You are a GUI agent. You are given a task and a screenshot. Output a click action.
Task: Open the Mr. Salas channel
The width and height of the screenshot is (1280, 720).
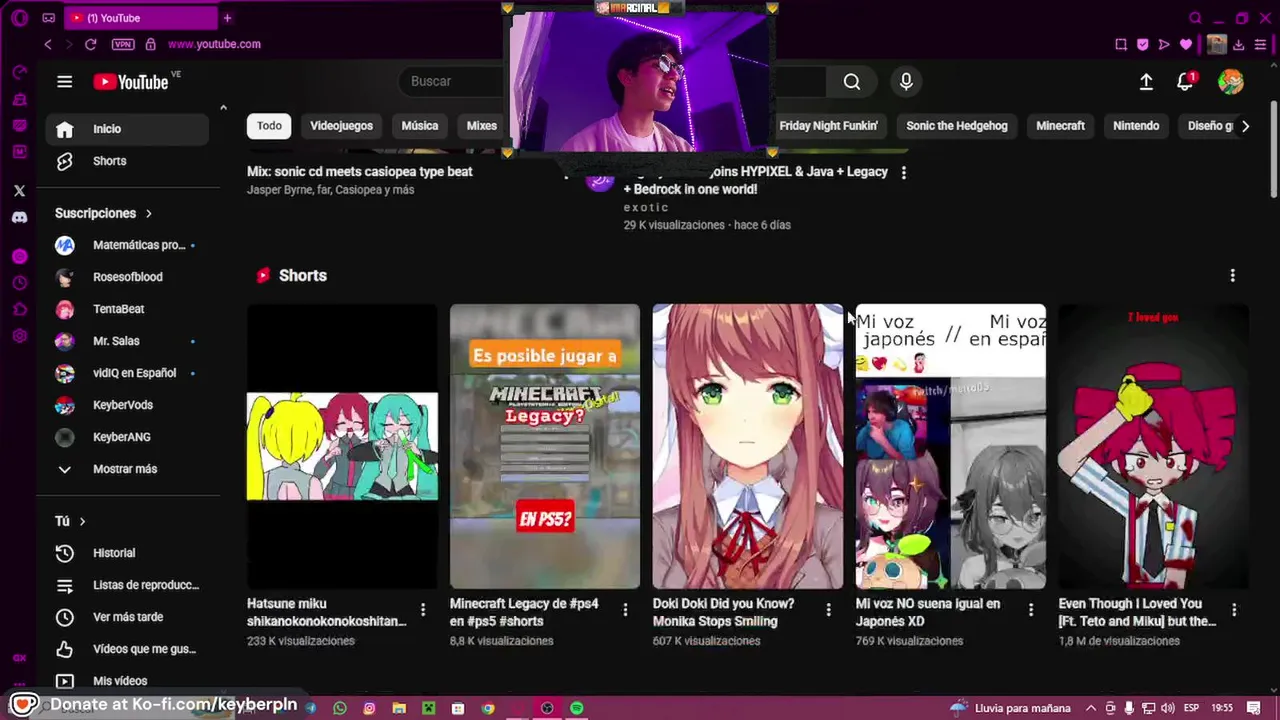tap(127, 341)
